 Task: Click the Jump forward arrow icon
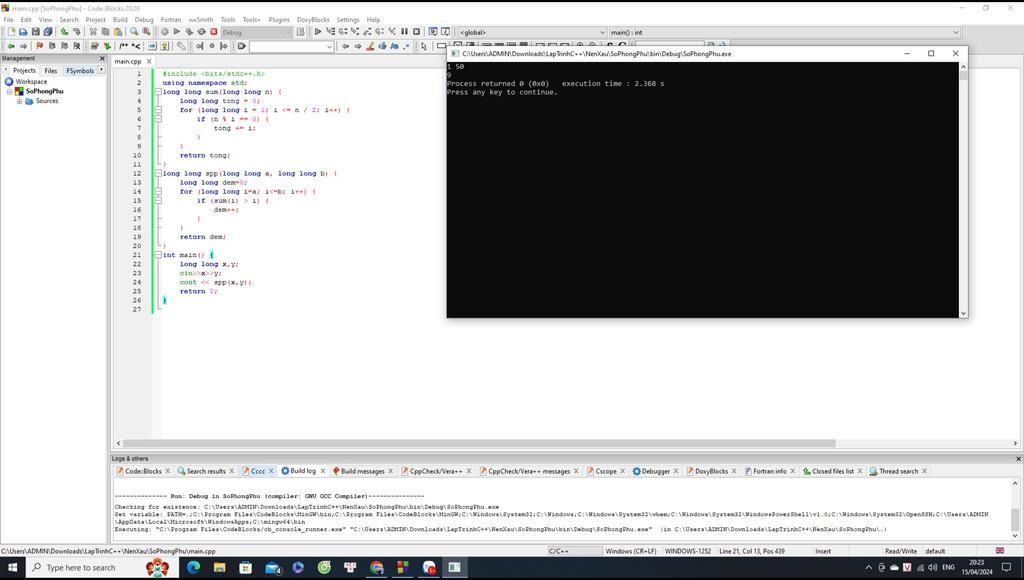(x=23, y=46)
